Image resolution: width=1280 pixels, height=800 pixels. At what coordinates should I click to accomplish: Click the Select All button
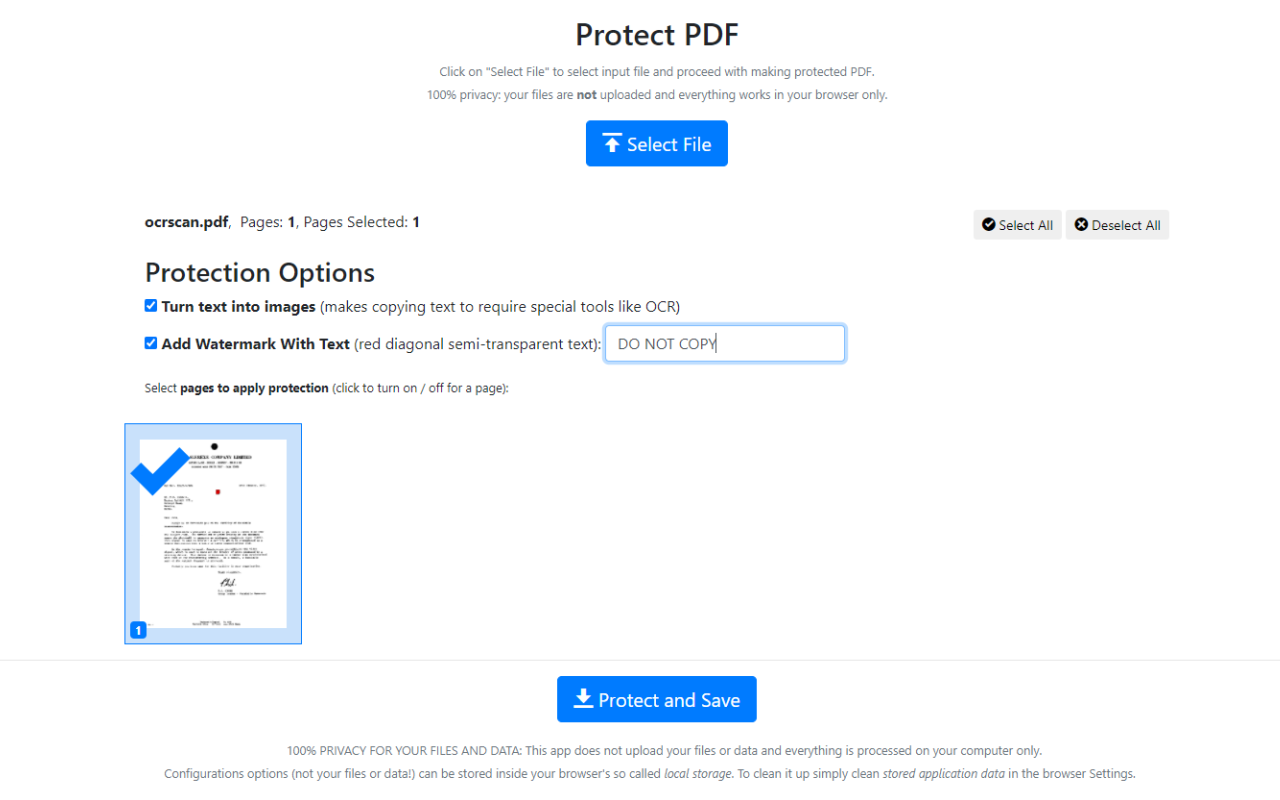[x=1017, y=224]
